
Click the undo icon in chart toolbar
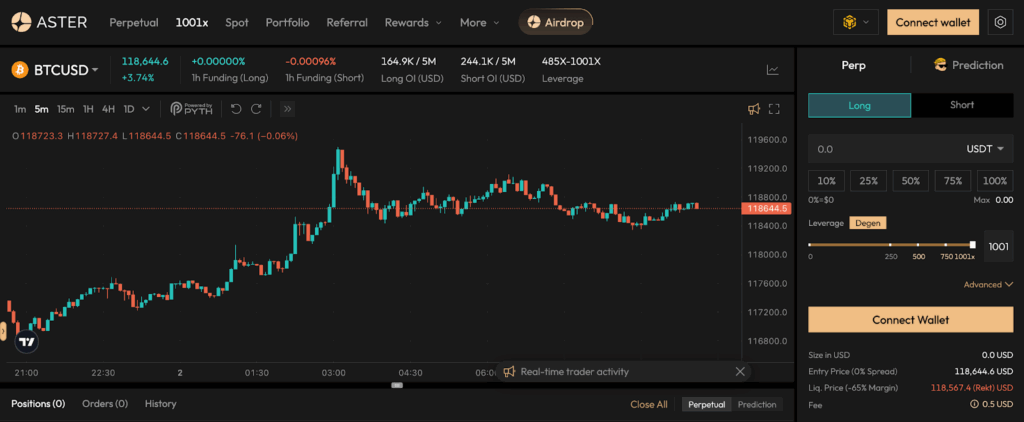pos(236,109)
